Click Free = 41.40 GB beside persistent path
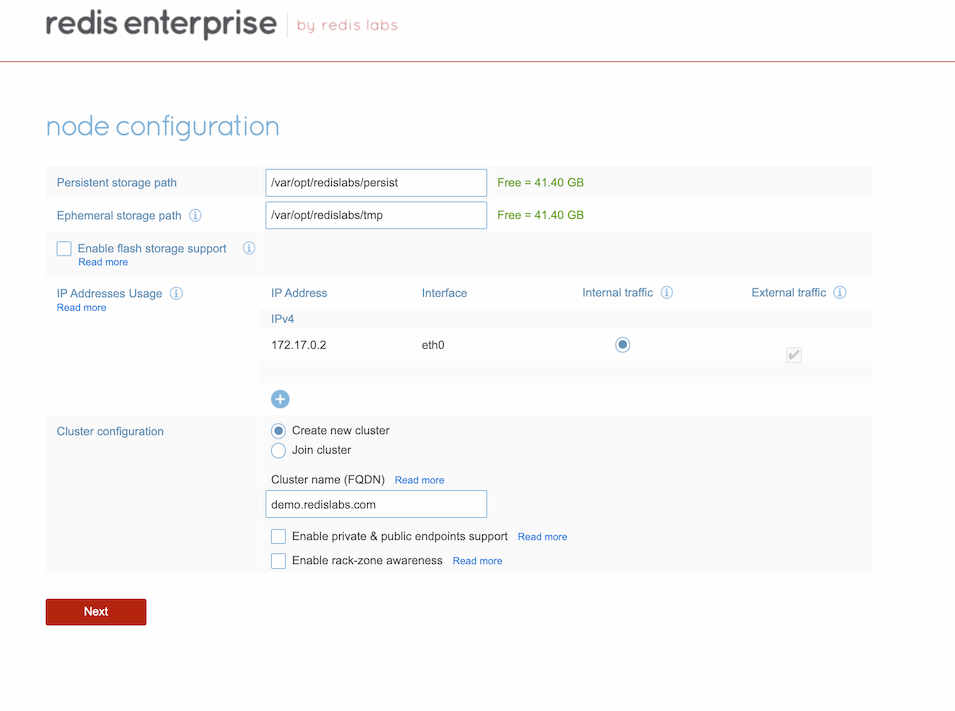955x711 pixels. pyautogui.click(x=540, y=183)
